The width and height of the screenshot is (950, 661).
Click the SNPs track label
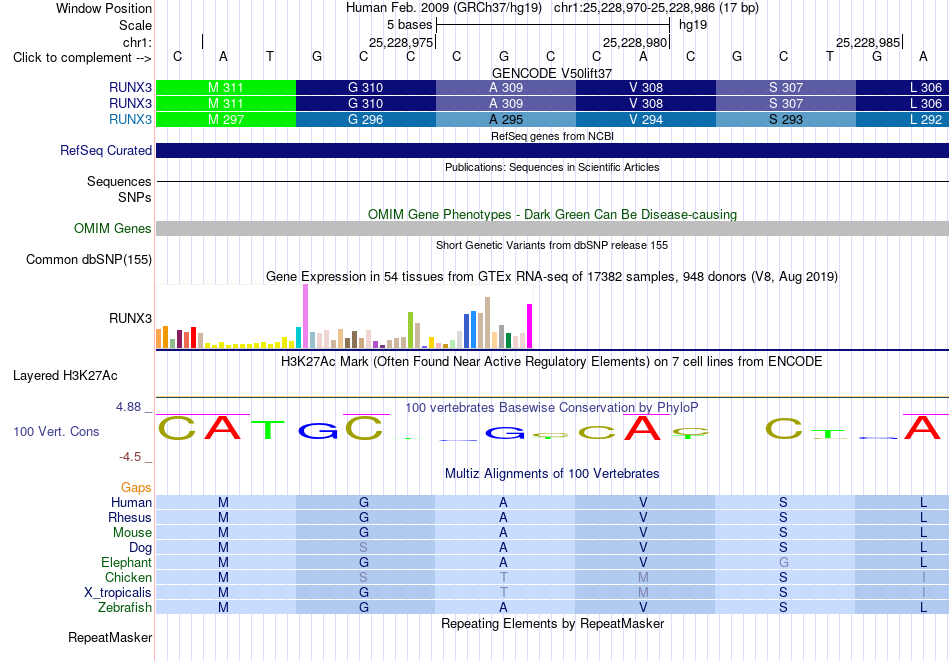pos(135,197)
